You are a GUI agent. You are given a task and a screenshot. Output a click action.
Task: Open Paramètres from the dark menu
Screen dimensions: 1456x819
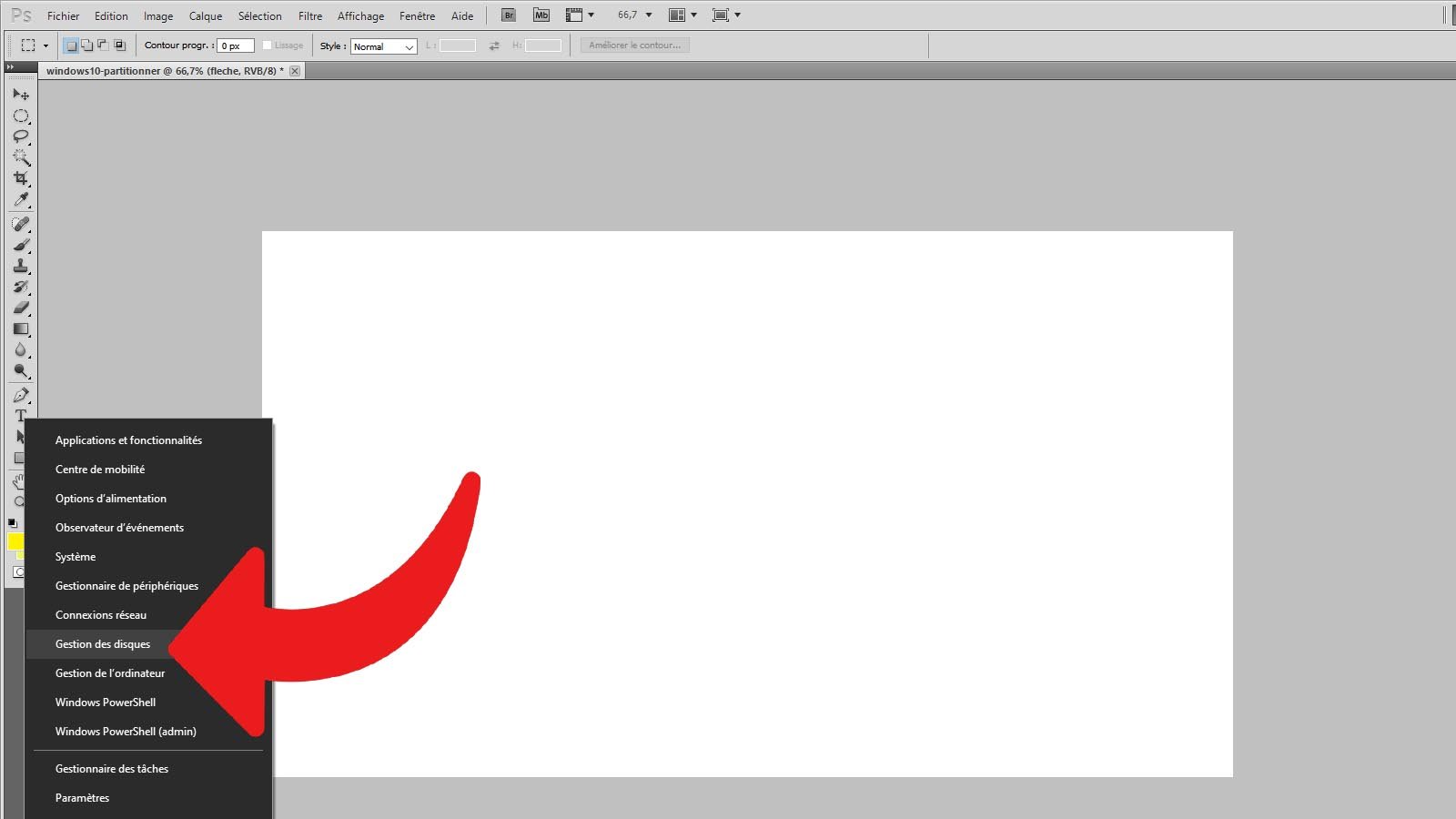coord(82,798)
